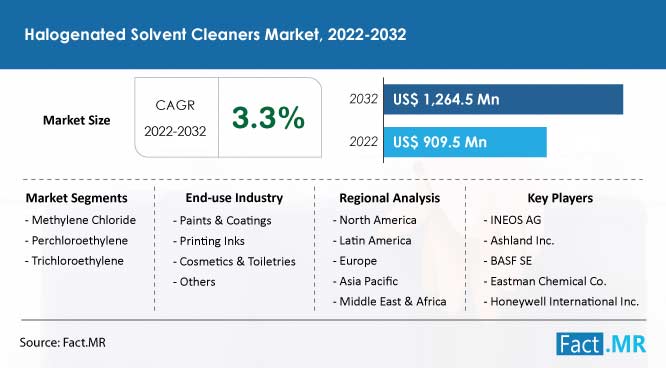The width and height of the screenshot is (666, 368).
Task: Click the 'CAGR' label
Action: tap(175, 105)
